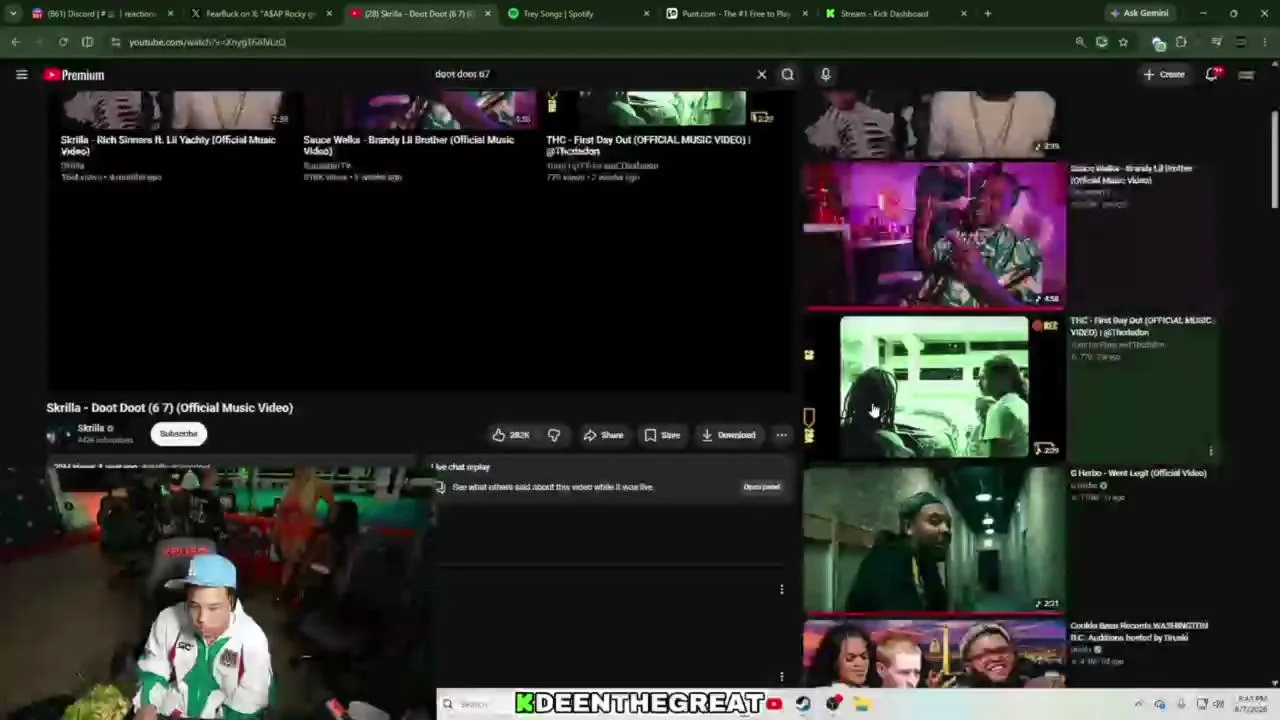This screenshot has width=1280, height=720.
Task: Open the G Herbo Went Legit thumbnail
Action: pyautogui.click(x=934, y=540)
